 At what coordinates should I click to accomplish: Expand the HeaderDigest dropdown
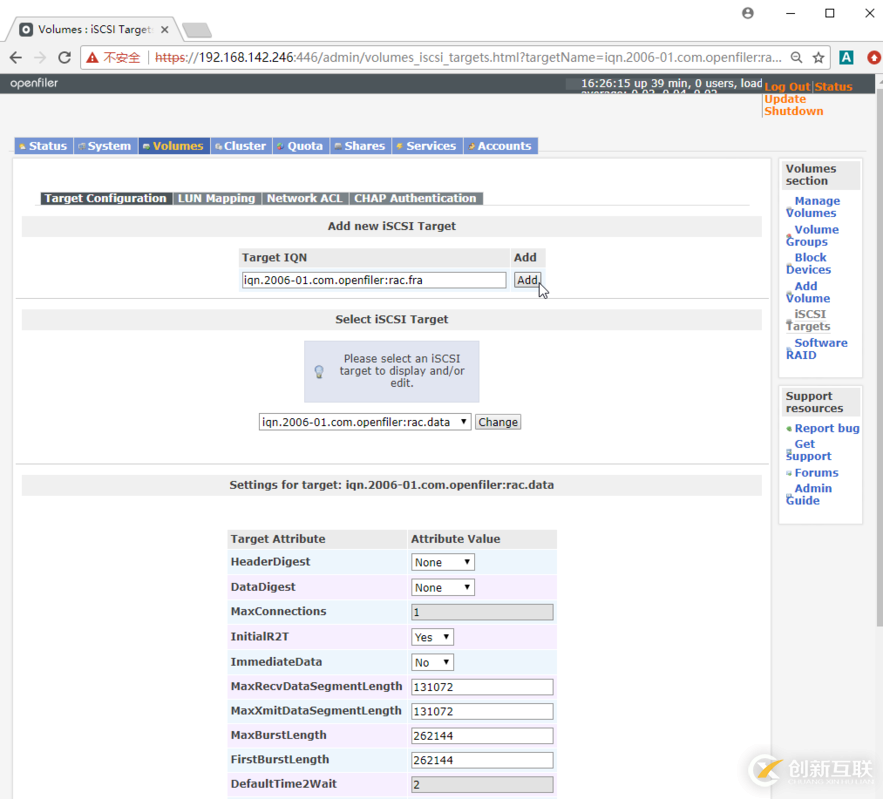click(442, 562)
